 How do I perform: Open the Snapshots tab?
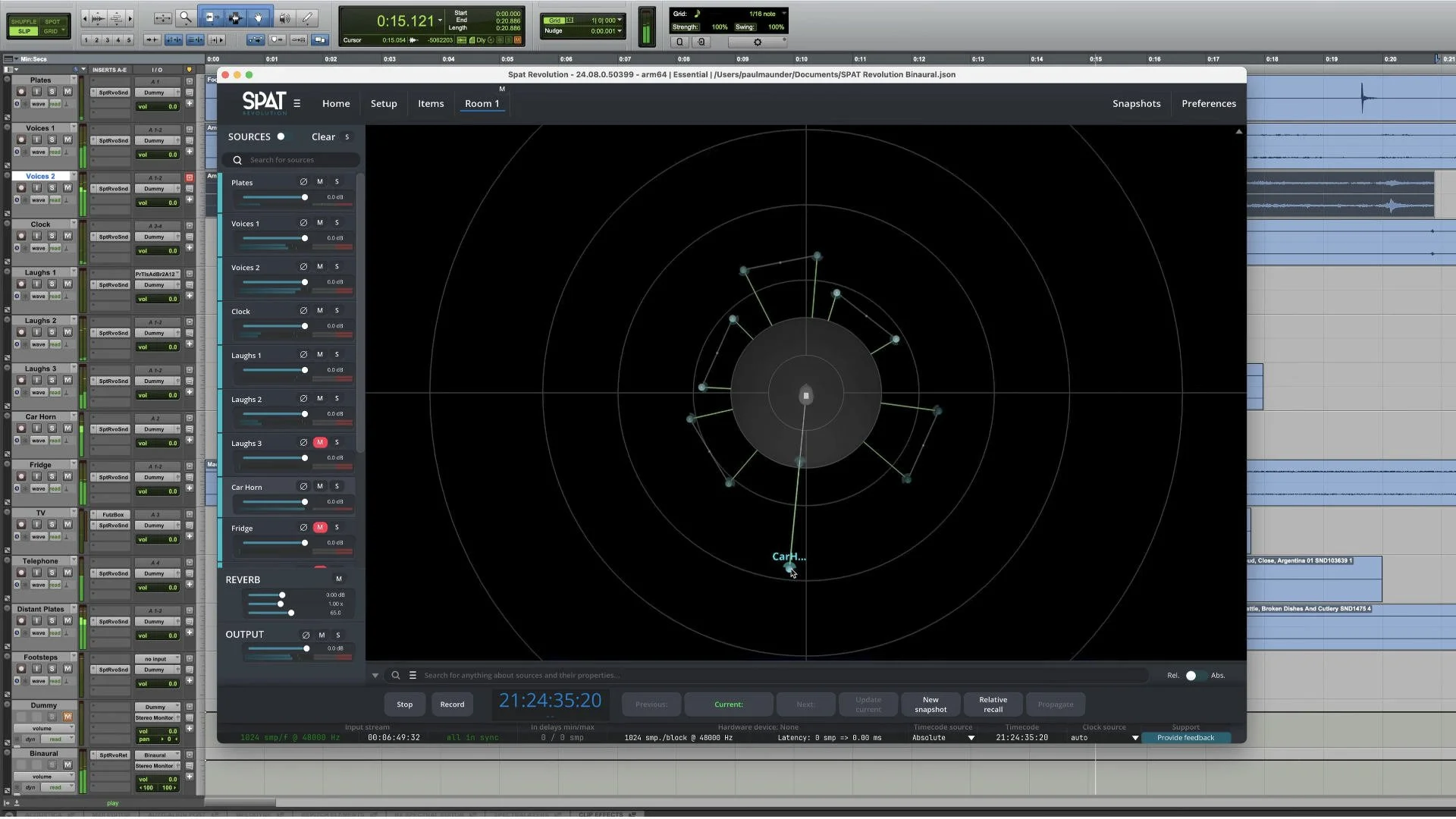pyautogui.click(x=1136, y=104)
